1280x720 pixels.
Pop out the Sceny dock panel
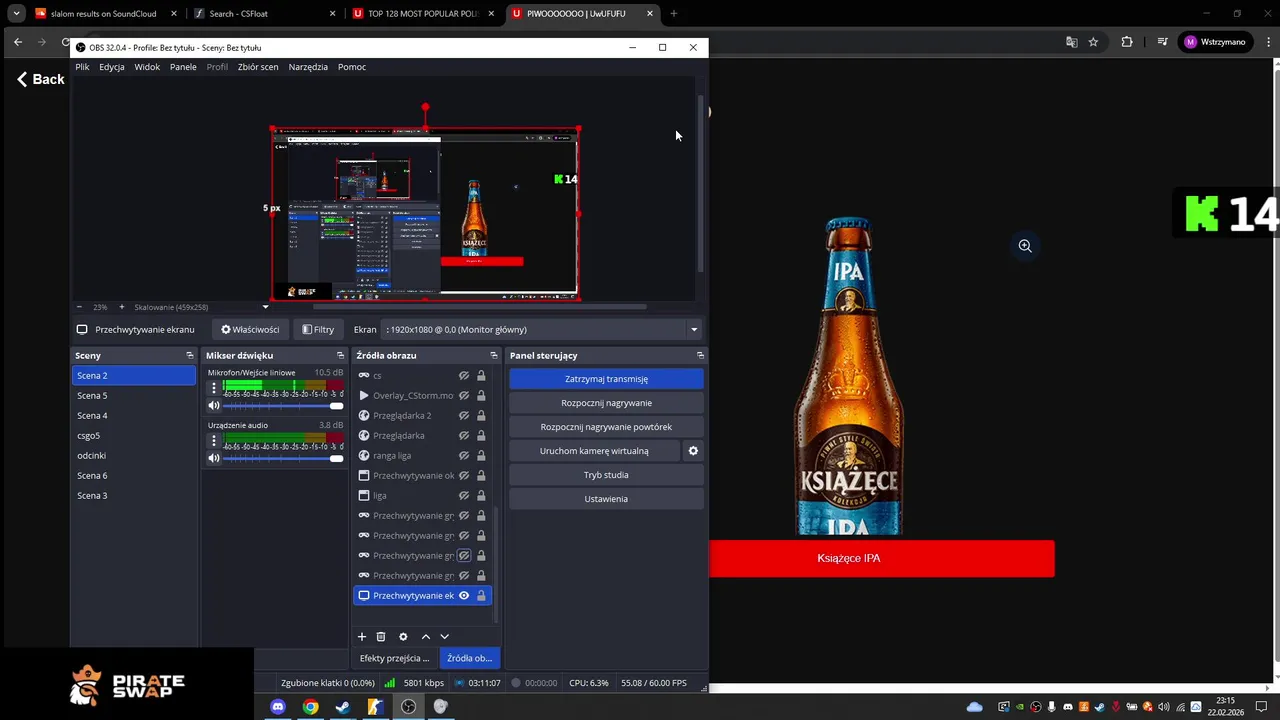pyautogui.click(x=189, y=355)
